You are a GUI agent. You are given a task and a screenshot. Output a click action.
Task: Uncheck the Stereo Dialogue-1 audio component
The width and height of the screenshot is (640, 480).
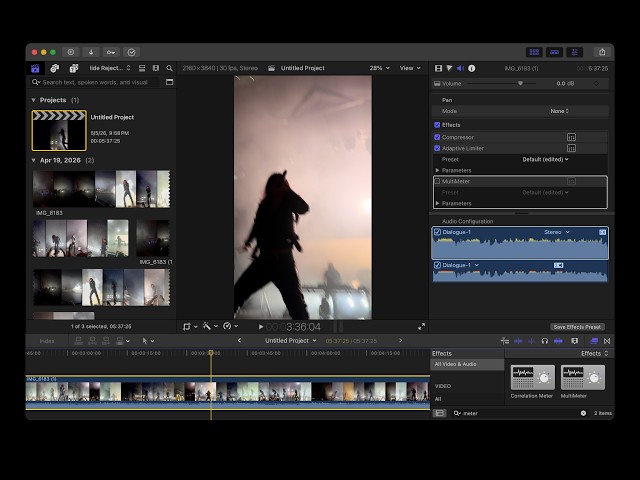(x=437, y=232)
